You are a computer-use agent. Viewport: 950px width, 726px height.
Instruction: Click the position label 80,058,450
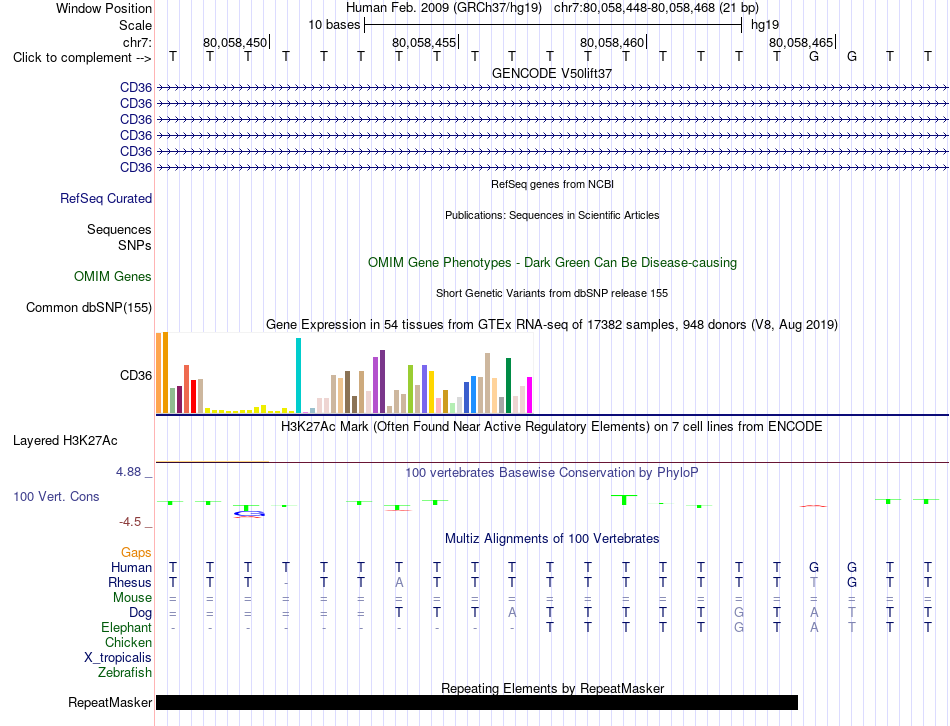pos(234,42)
